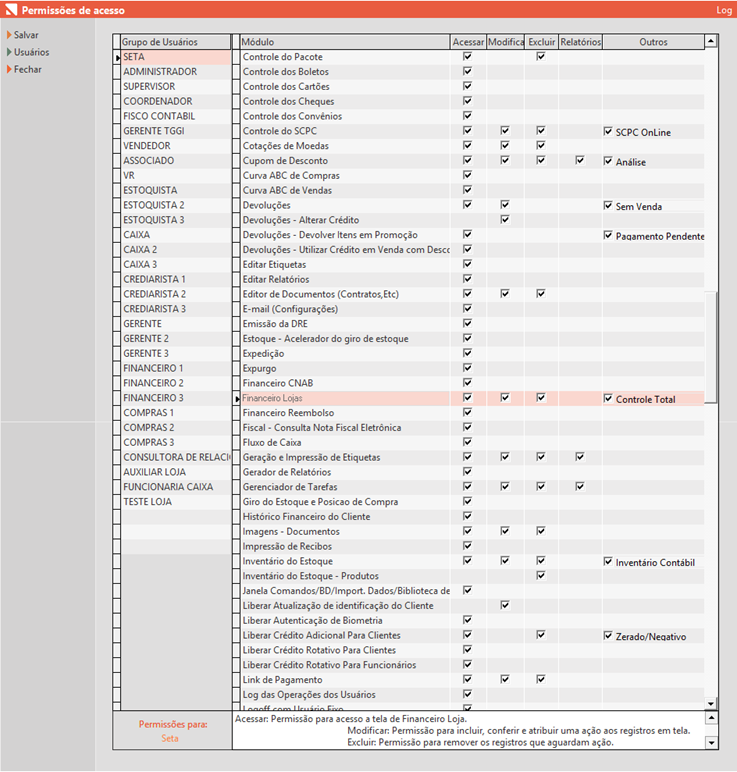Viewport: 737px width, 772px height.
Task: Click the Grupo de Usuários column header
Action: (175, 42)
